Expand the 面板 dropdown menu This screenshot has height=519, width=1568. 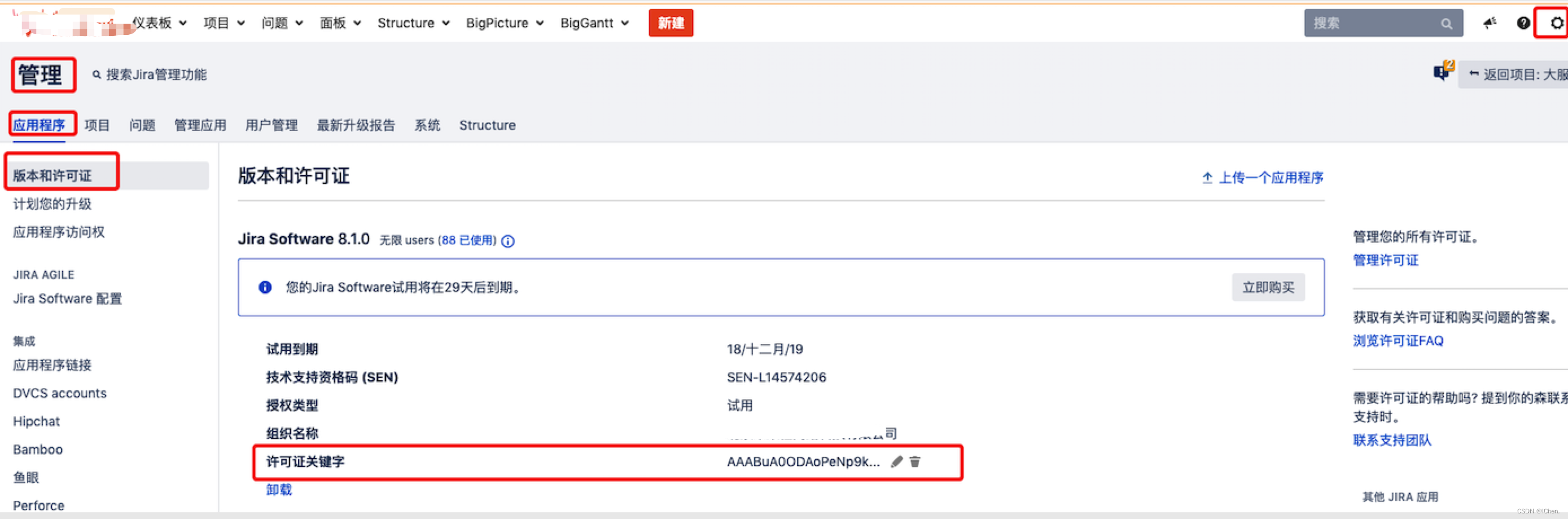tap(340, 23)
